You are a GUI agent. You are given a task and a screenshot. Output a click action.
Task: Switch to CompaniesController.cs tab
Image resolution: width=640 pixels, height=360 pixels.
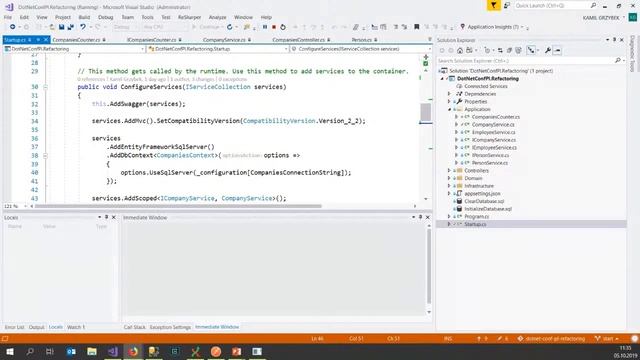(x=301, y=40)
